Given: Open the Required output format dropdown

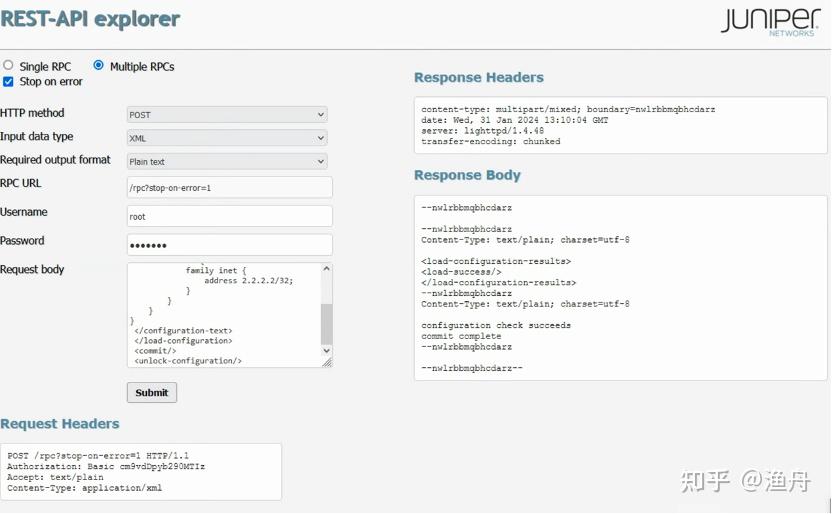Looking at the screenshot, I should (x=228, y=161).
